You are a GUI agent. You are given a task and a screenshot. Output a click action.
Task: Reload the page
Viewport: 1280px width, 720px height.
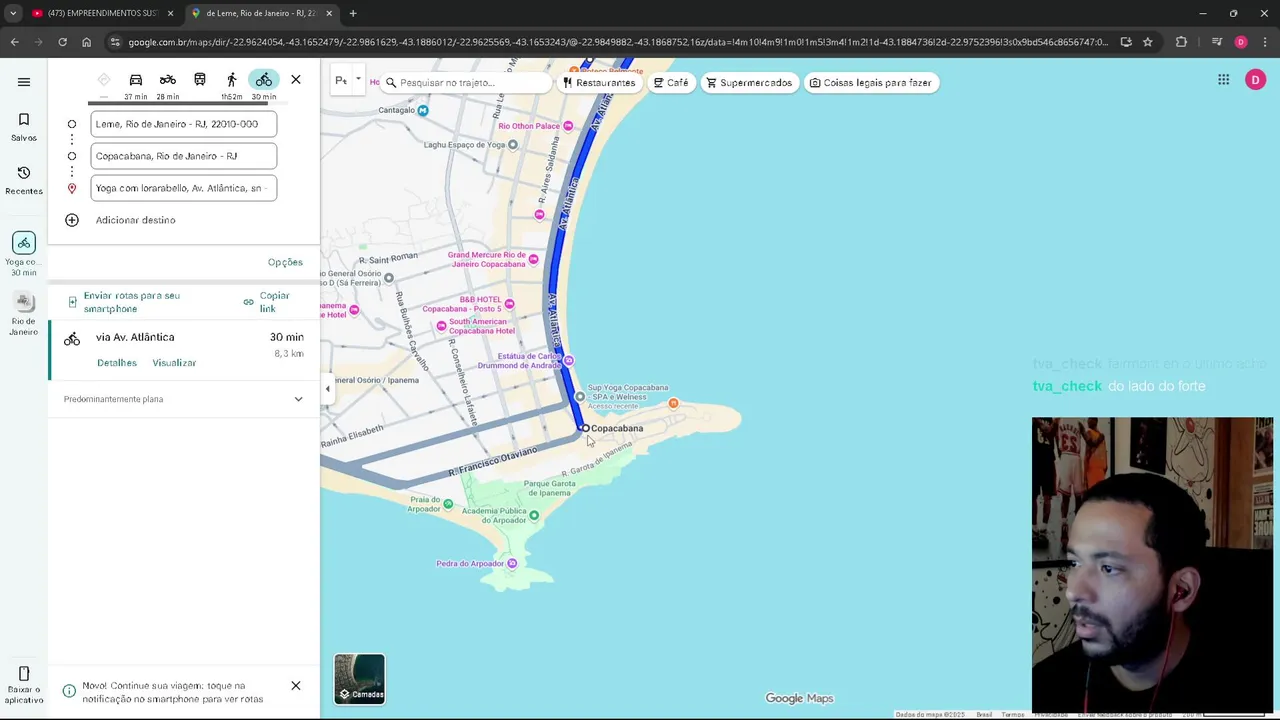[62, 42]
